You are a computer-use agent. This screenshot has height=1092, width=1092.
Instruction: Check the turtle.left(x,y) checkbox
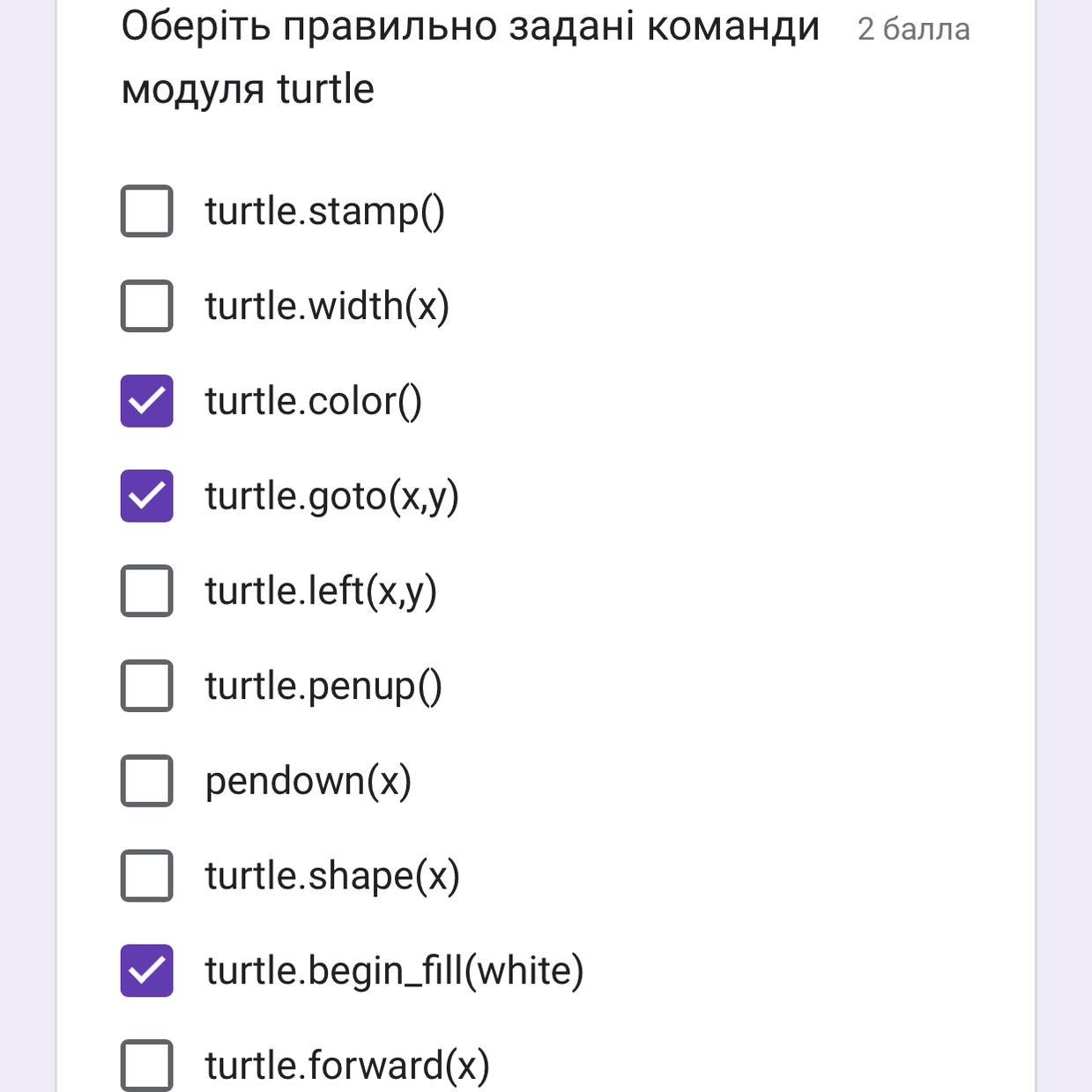tap(146, 591)
